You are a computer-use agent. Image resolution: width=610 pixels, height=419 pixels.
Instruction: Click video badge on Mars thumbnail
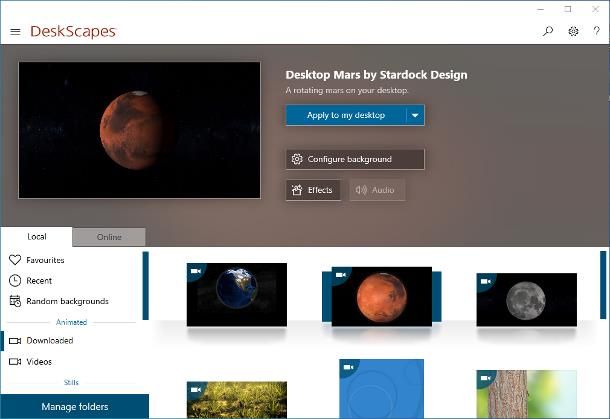[341, 275]
